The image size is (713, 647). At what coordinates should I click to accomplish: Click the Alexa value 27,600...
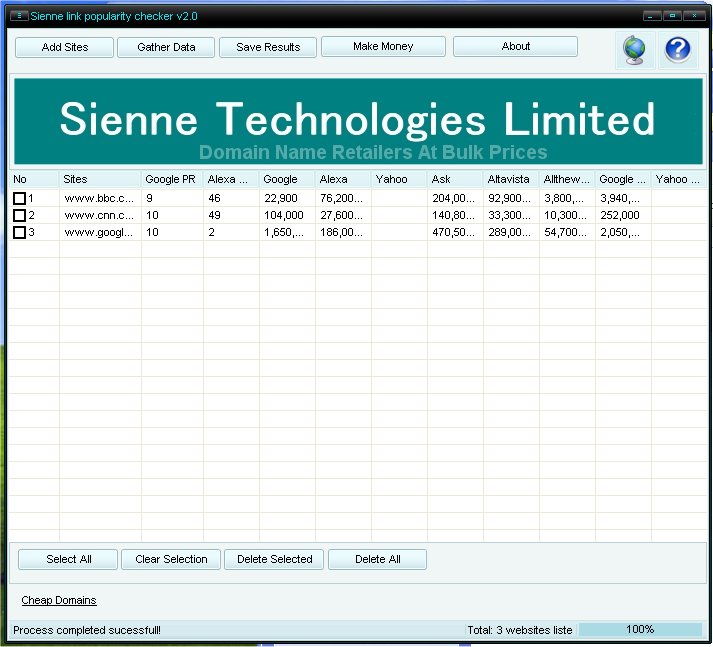(341, 215)
